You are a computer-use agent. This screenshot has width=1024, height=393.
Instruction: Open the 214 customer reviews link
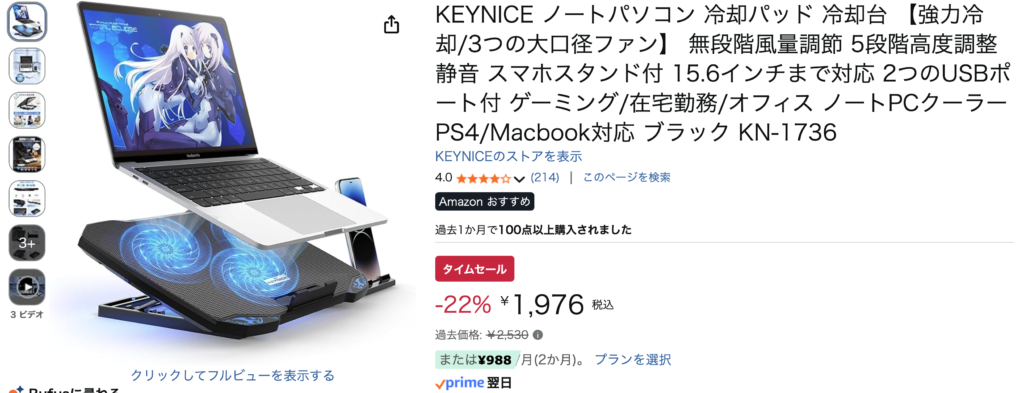click(x=545, y=177)
